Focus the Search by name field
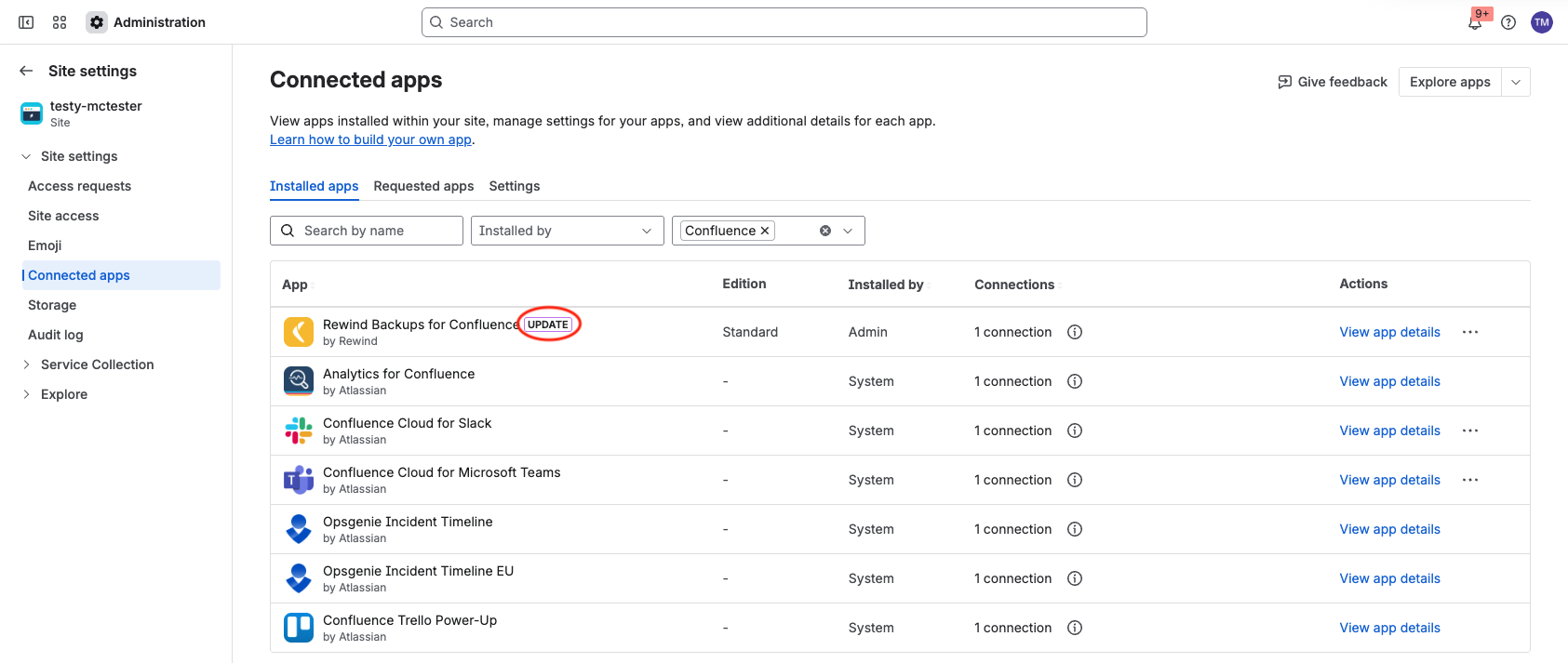 (367, 231)
